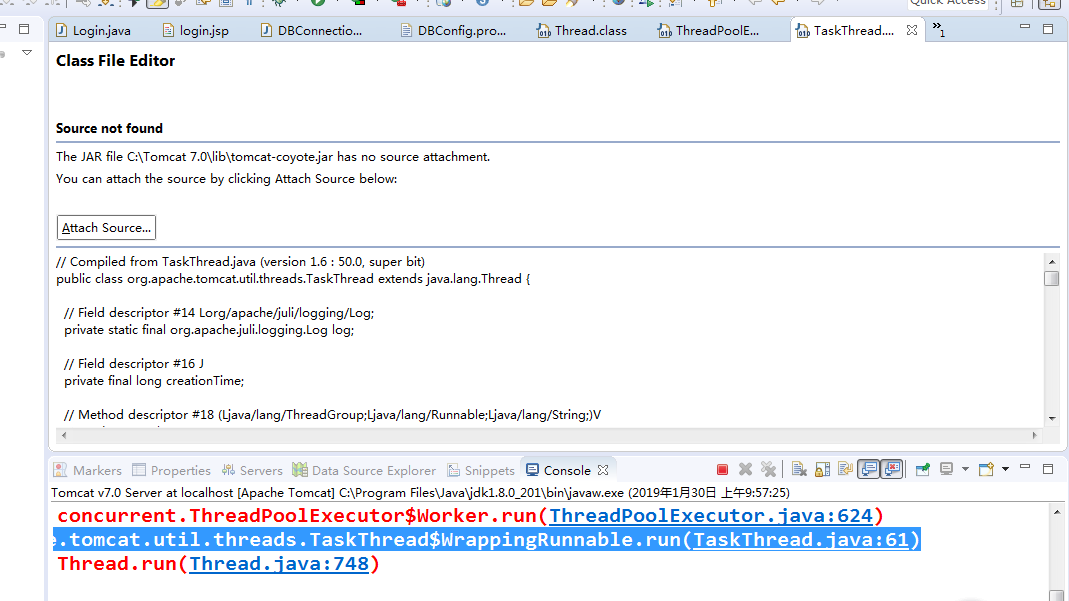Pin the current Console
The height and width of the screenshot is (601, 1069).
pyautogui.click(x=922, y=469)
